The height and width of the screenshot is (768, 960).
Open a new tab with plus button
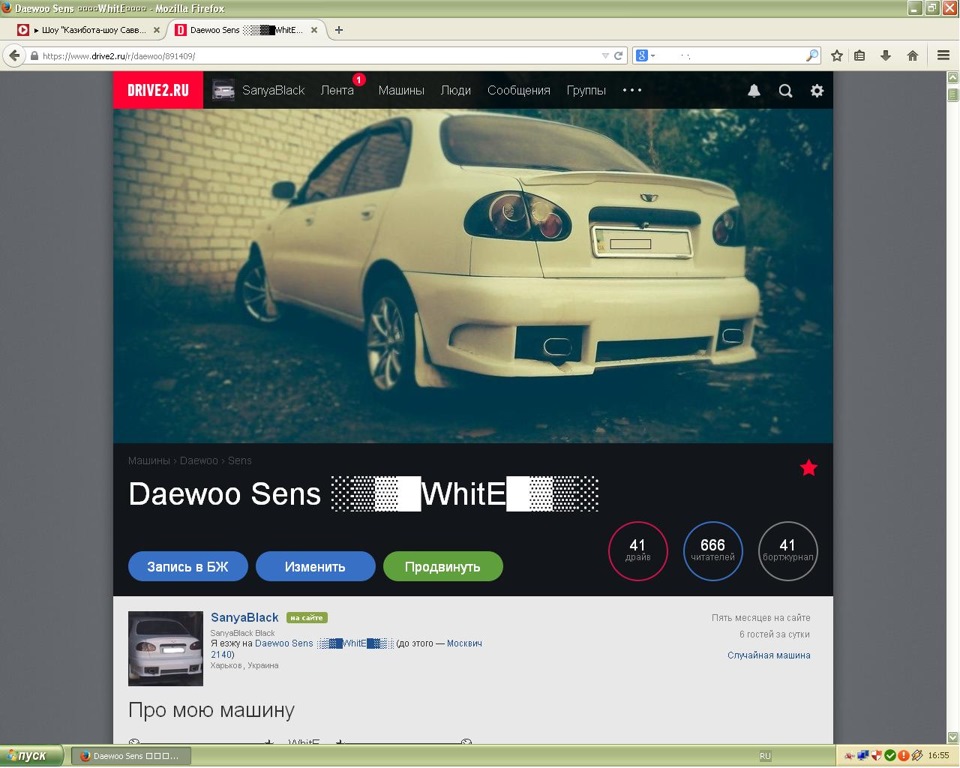[339, 30]
